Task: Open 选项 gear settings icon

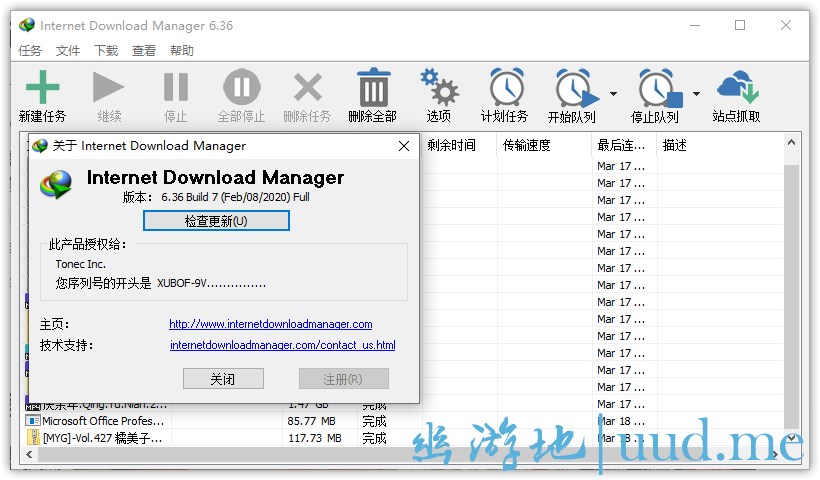Action: point(438,88)
